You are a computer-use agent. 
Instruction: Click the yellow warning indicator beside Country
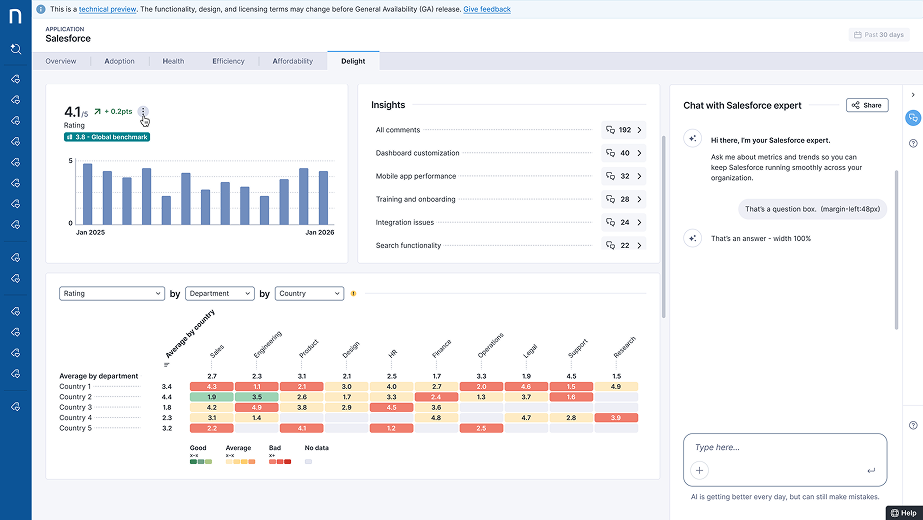[x=353, y=293]
